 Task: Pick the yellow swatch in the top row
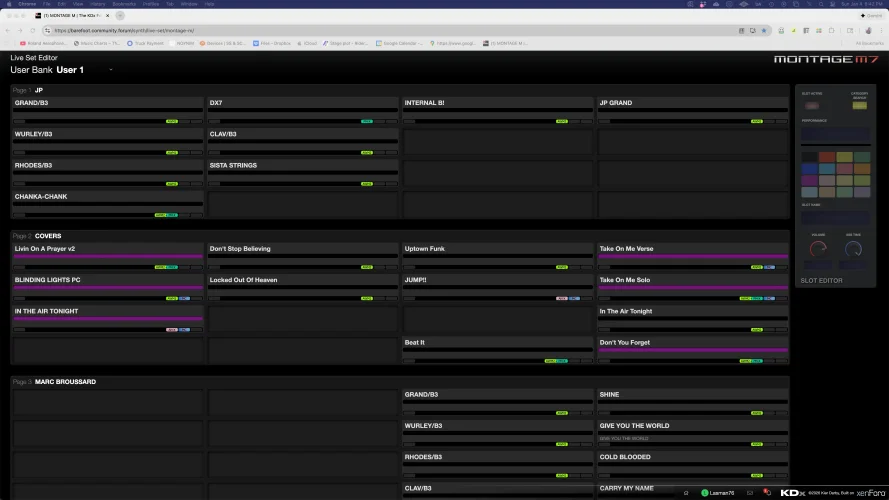pos(844,157)
